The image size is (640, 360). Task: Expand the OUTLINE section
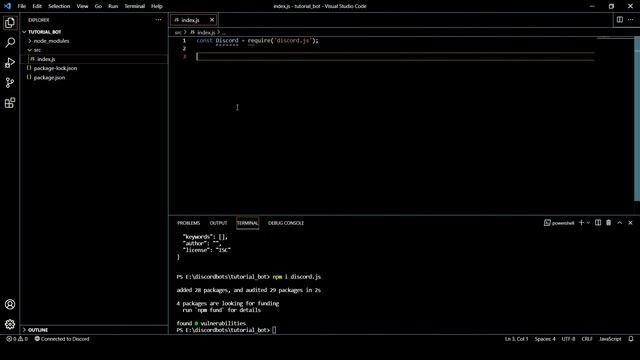pos(38,330)
